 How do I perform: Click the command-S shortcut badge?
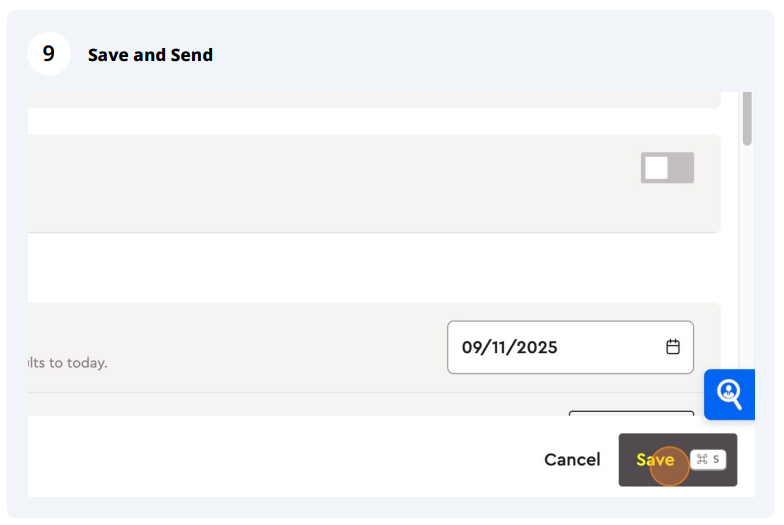(708, 459)
